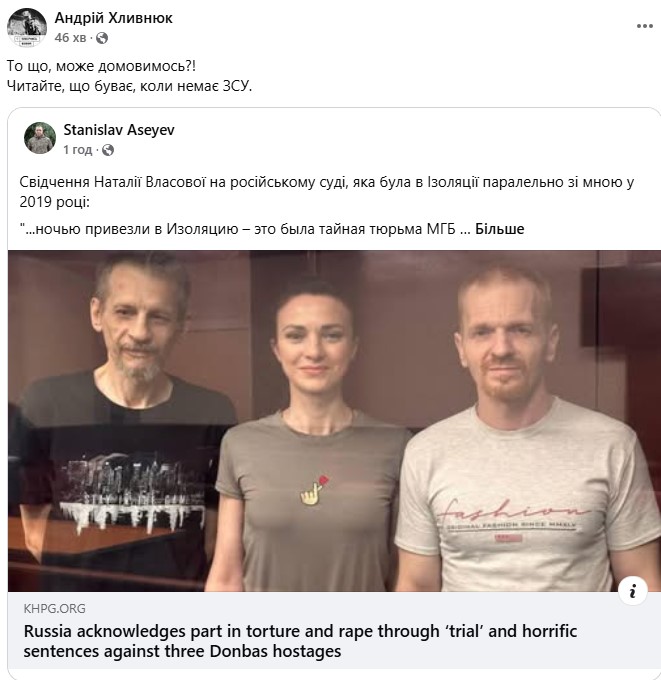Open the three-dots post options menu
The width and height of the screenshot is (661, 680).
click(645, 26)
